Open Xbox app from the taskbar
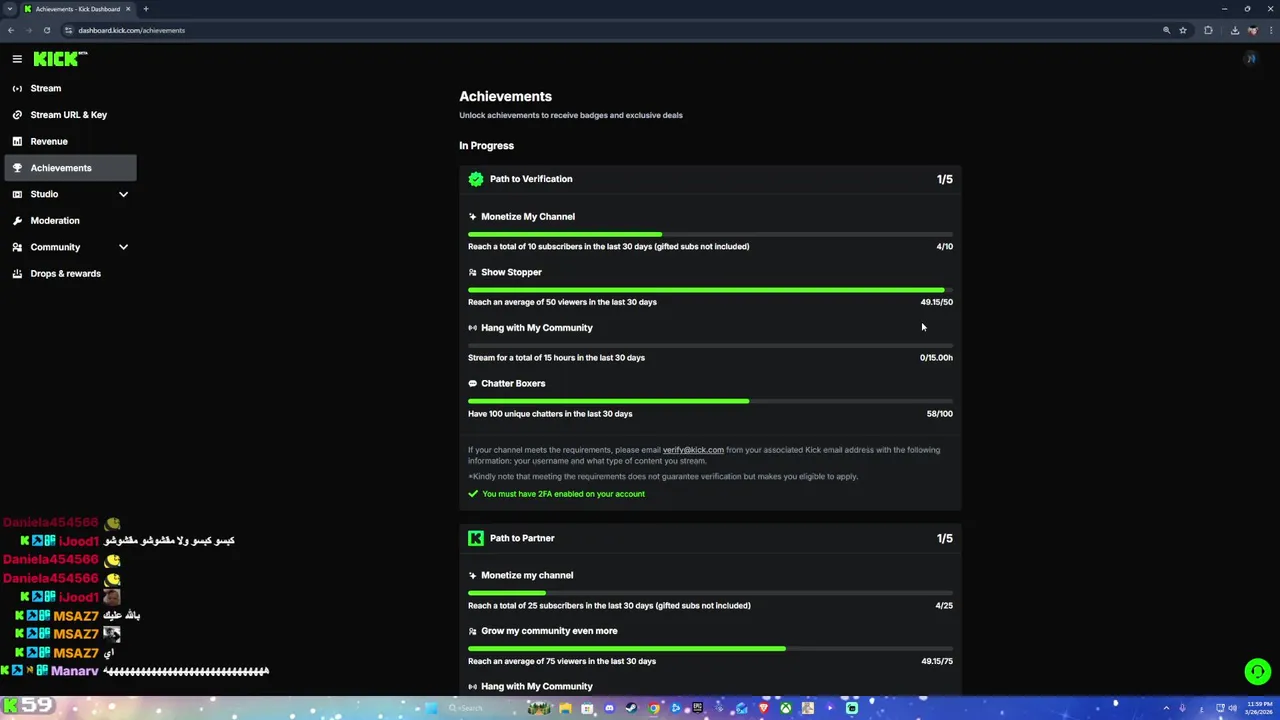The width and height of the screenshot is (1280, 720). click(x=786, y=708)
